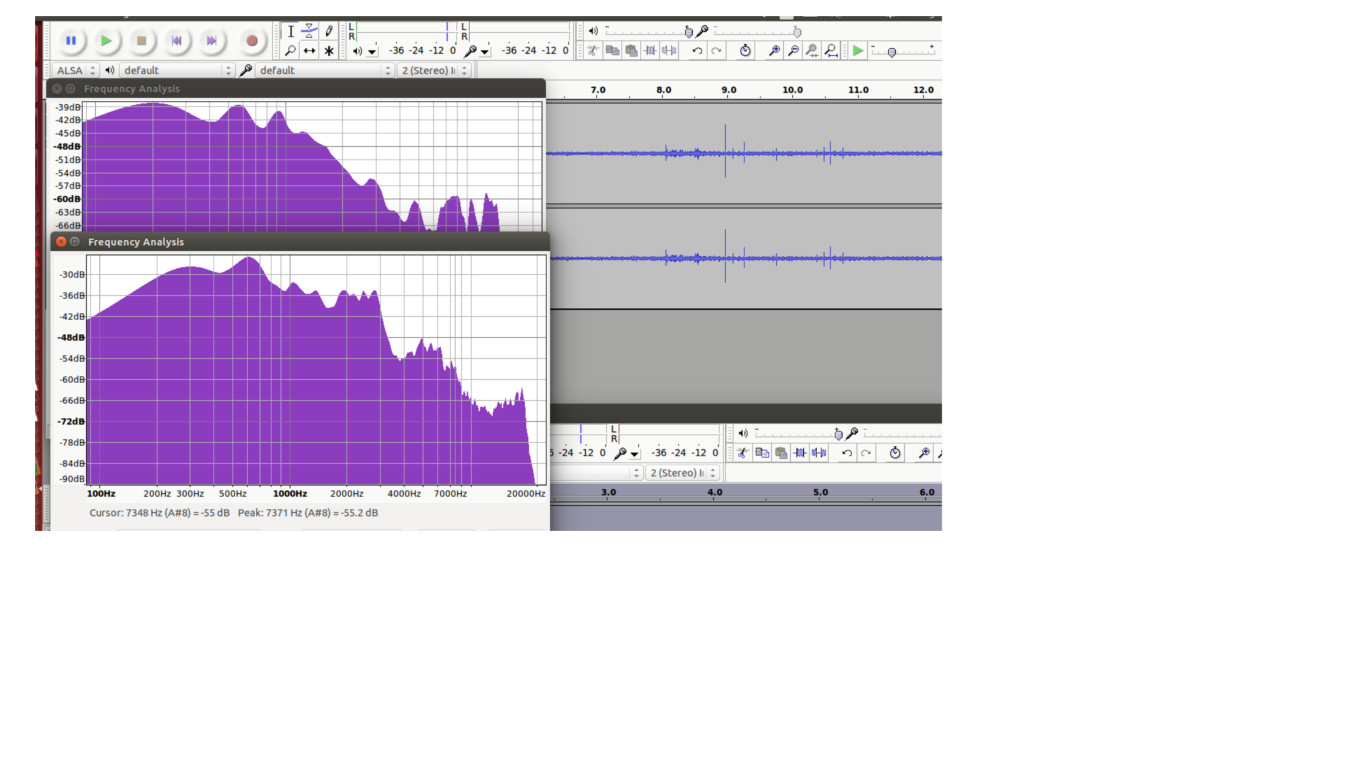
Task: Select the Draw pencil tool
Action: (x=328, y=31)
